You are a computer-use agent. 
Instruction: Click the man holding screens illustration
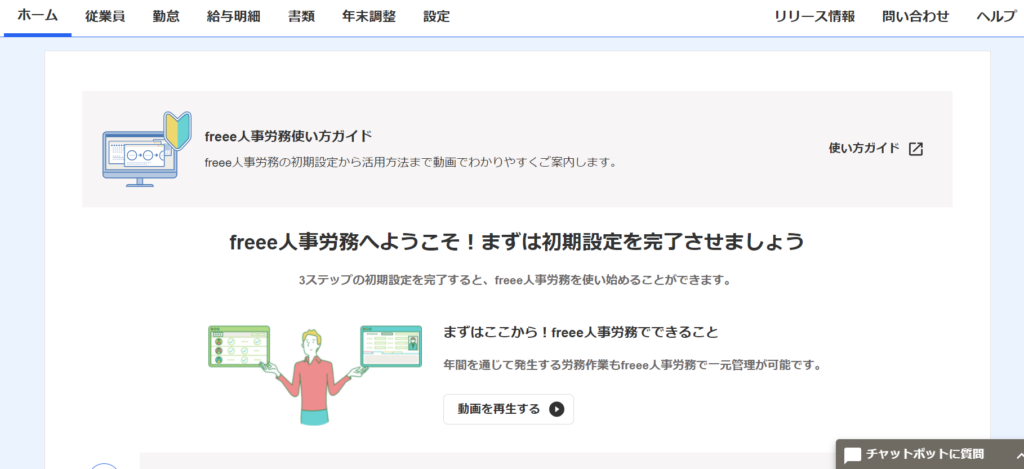[x=315, y=374]
